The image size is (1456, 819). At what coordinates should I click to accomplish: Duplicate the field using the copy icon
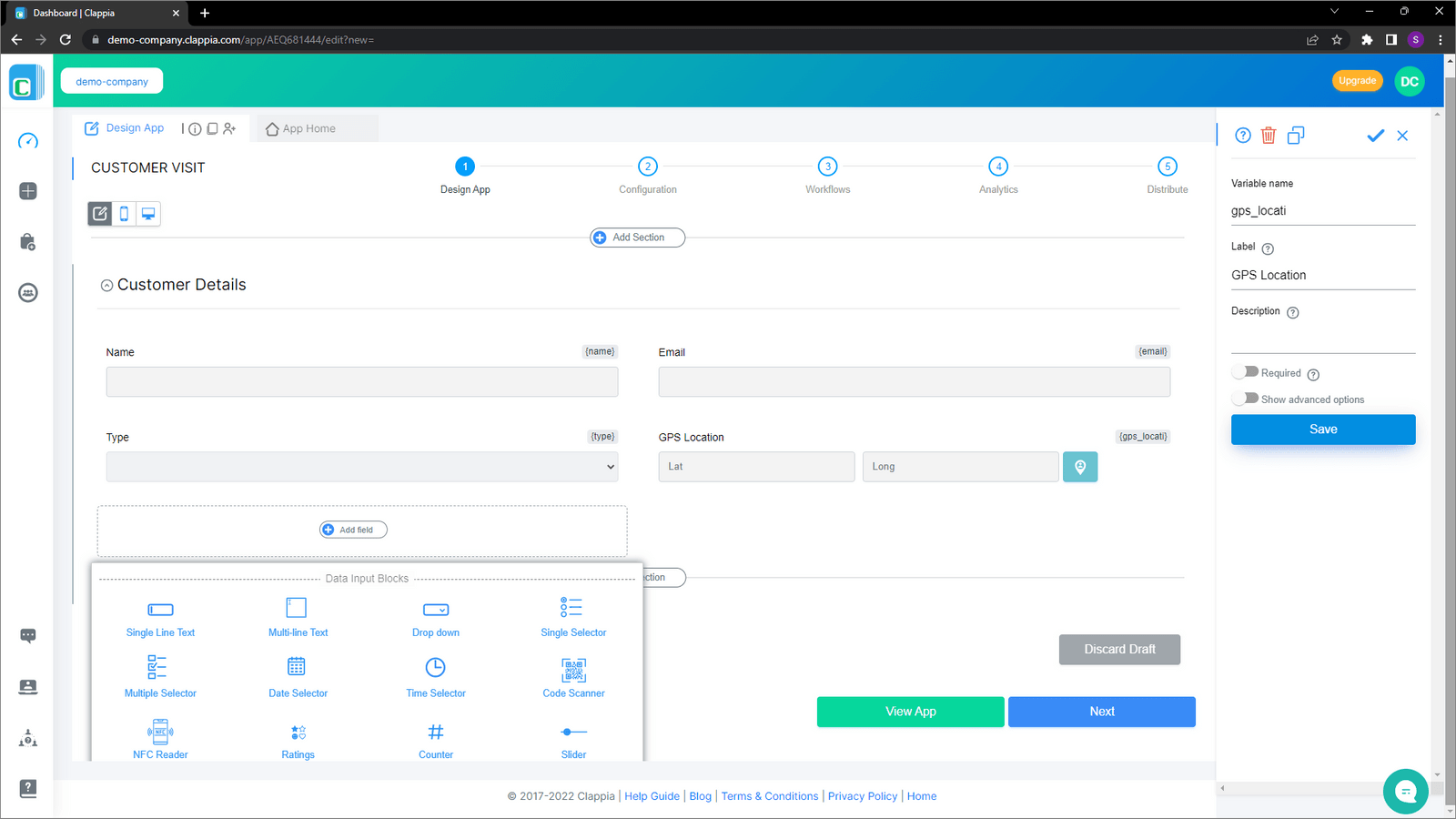click(1296, 135)
